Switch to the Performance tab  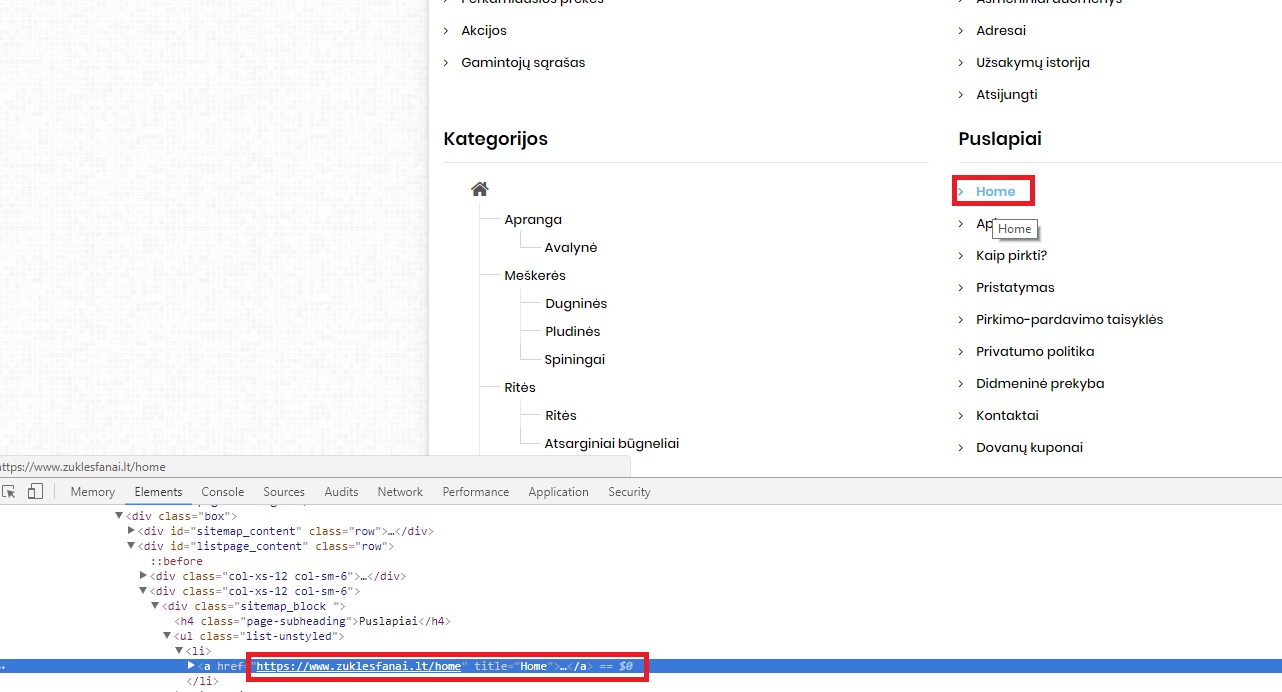(476, 492)
